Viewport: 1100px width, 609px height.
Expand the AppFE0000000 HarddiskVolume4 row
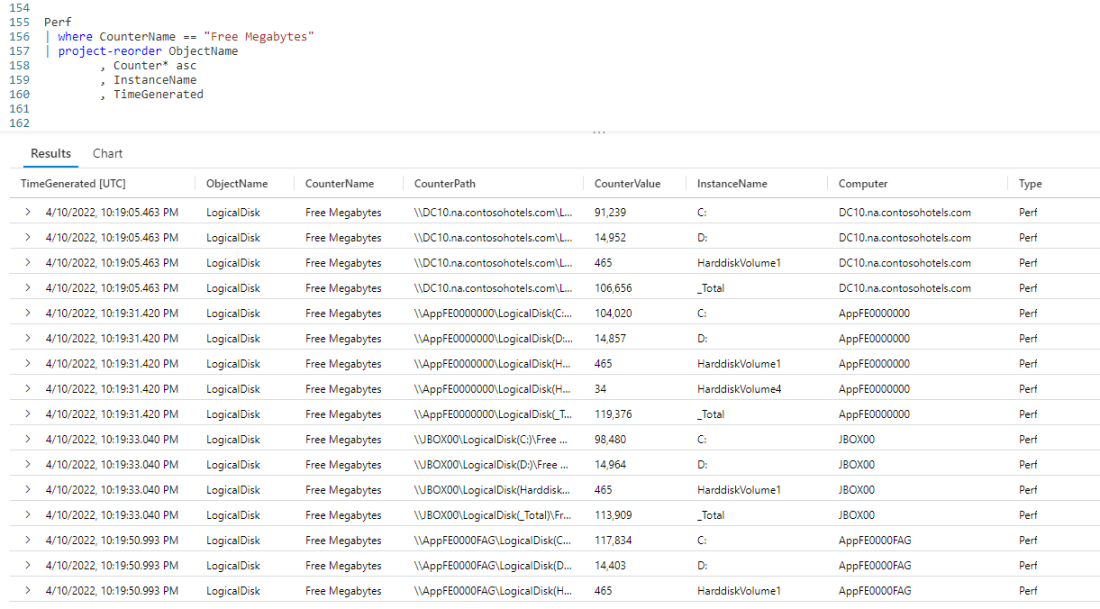(28, 389)
